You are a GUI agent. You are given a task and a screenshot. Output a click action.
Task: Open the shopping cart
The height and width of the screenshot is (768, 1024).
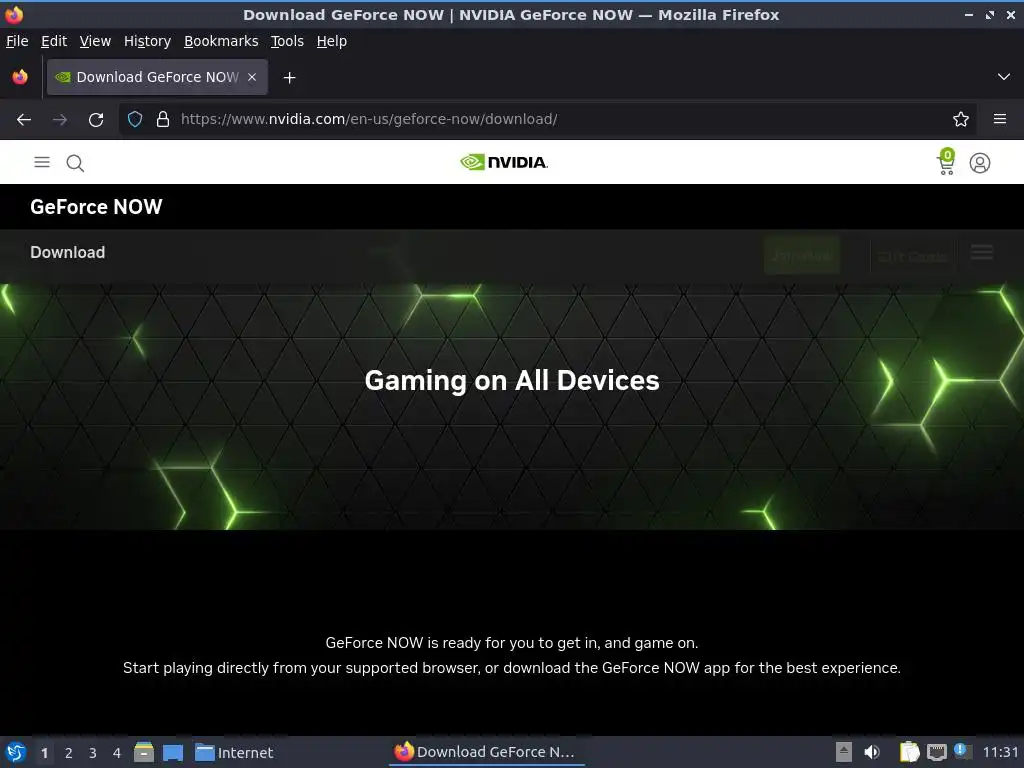[x=946, y=162]
